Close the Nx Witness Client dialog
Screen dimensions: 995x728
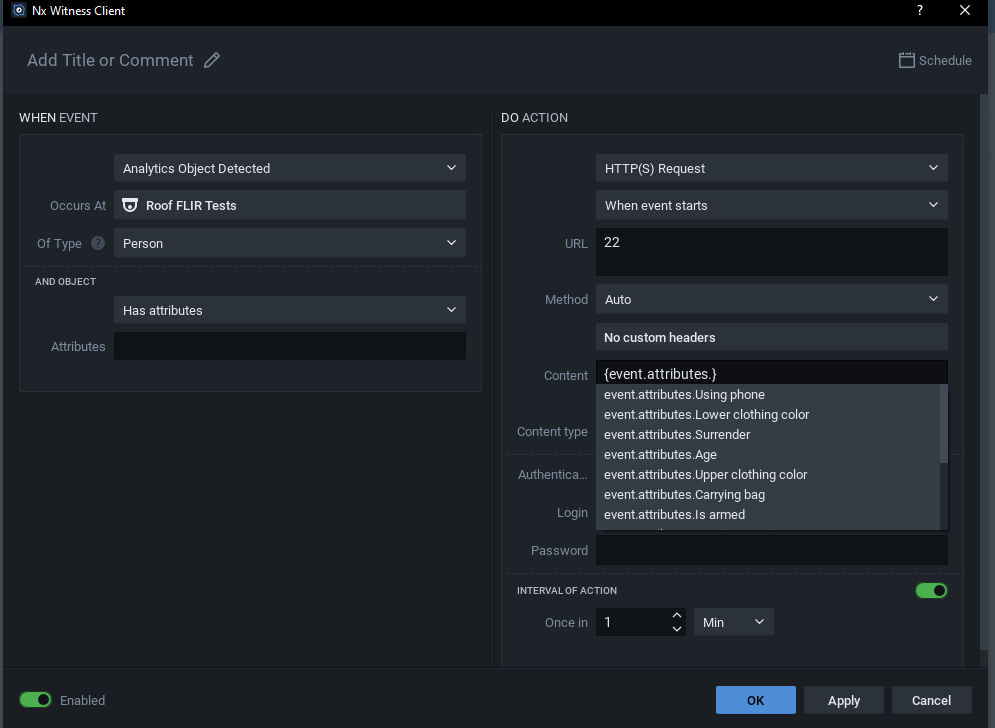click(x=965, y=10)
